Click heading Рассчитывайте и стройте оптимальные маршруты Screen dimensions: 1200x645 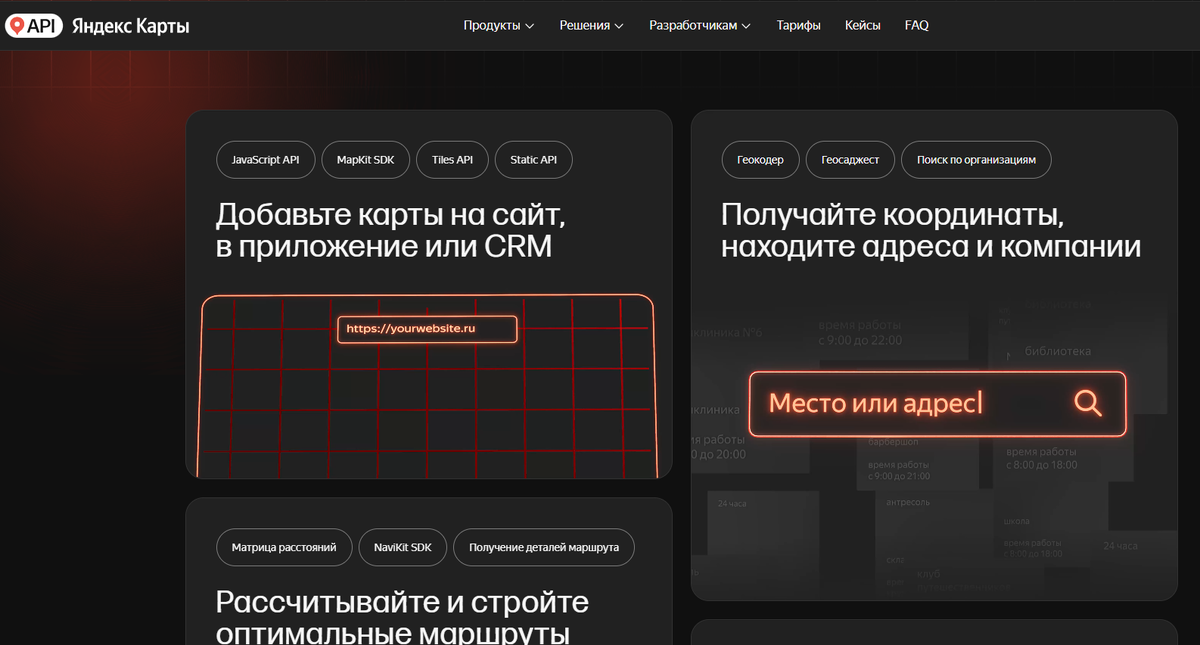[402, 615]
